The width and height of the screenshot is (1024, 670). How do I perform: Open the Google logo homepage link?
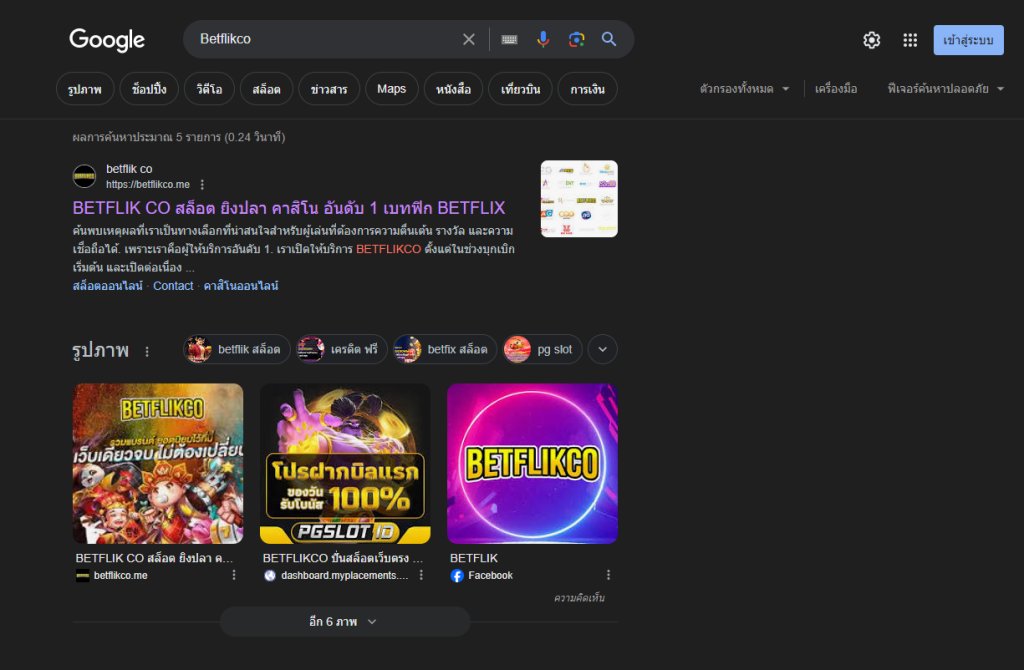pos(107,40)
